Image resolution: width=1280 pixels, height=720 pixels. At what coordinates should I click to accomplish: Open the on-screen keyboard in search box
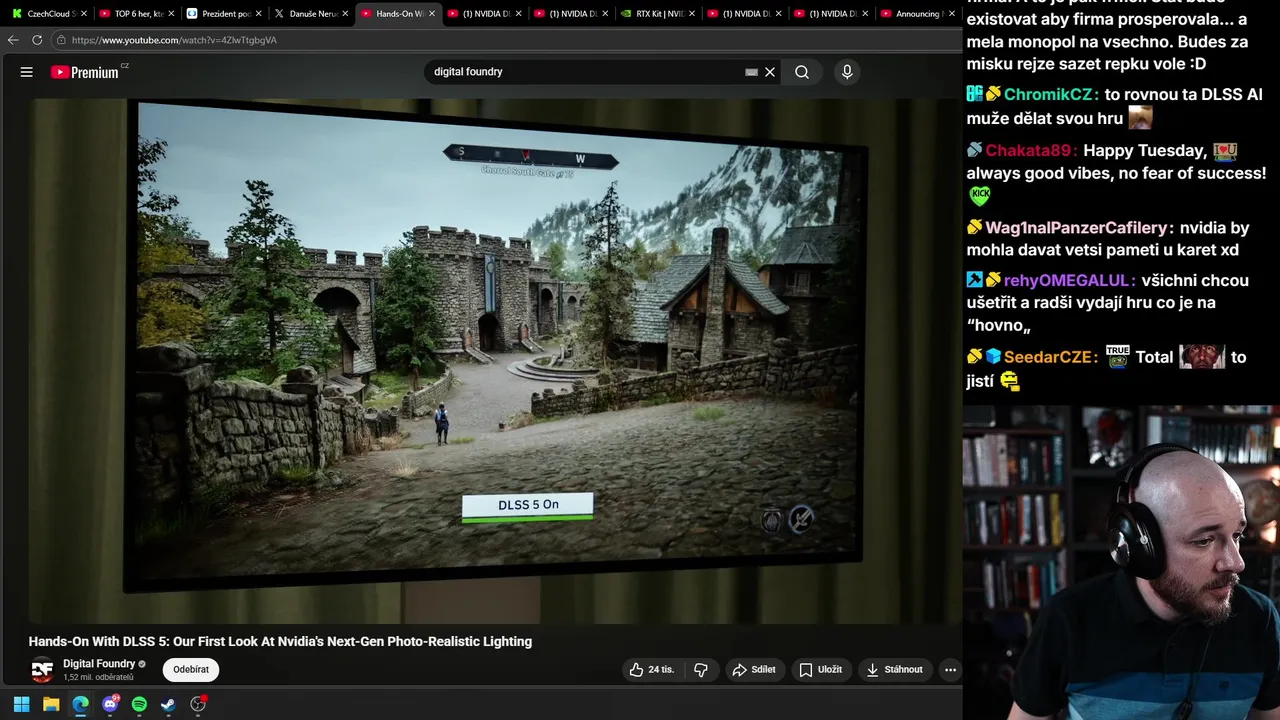coord(751,72)
